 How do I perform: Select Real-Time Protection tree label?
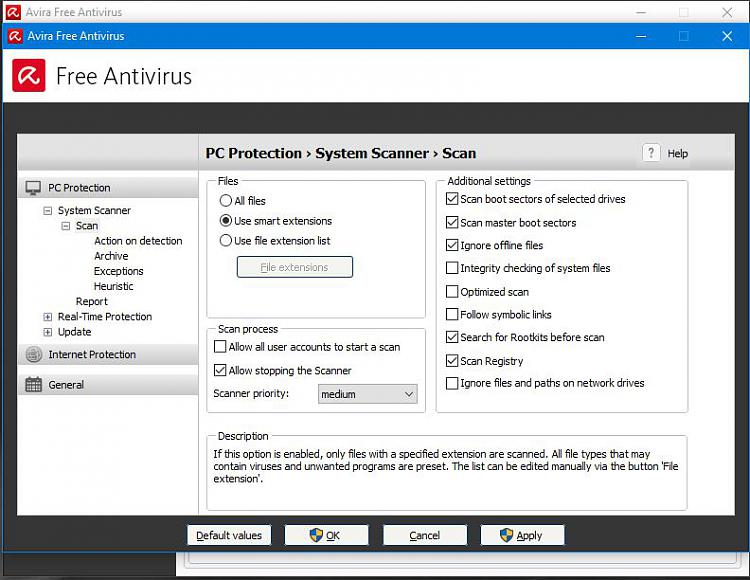105,317
